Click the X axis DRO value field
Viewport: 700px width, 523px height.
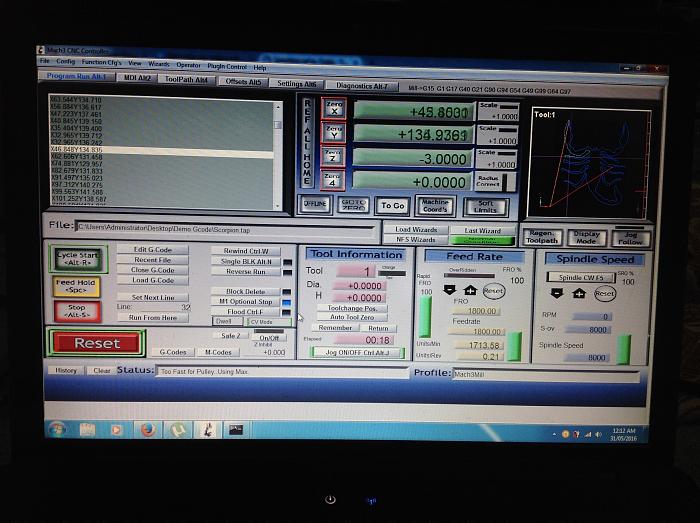click(413, 112)
